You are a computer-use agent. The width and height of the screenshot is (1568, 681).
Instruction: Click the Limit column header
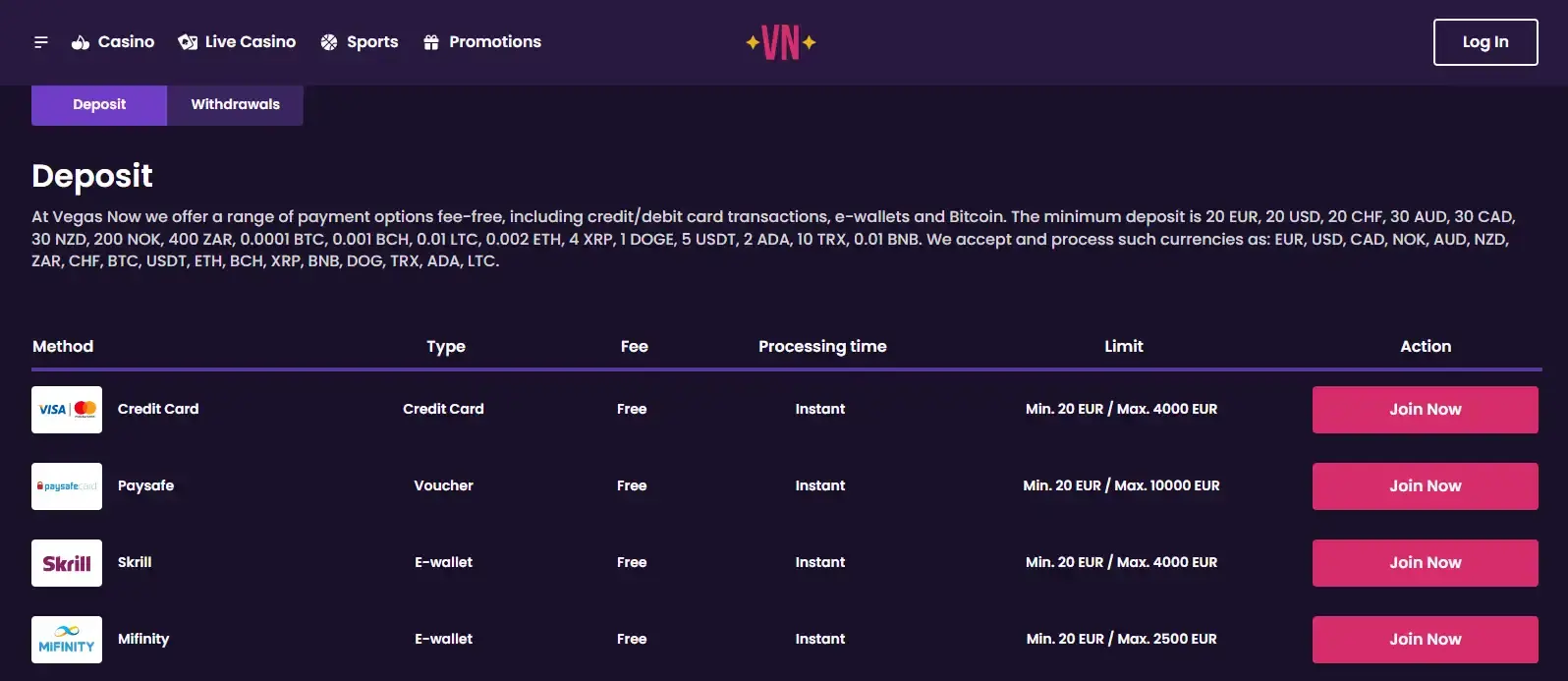[1124, 346]
